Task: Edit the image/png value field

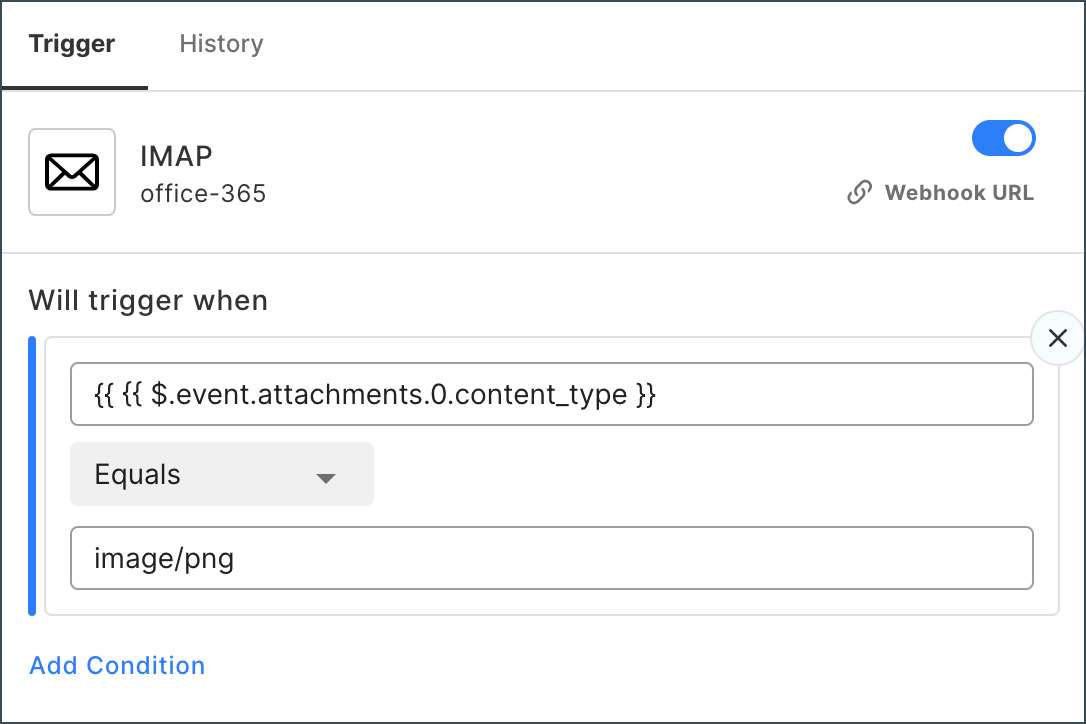Action: point(551,558)
